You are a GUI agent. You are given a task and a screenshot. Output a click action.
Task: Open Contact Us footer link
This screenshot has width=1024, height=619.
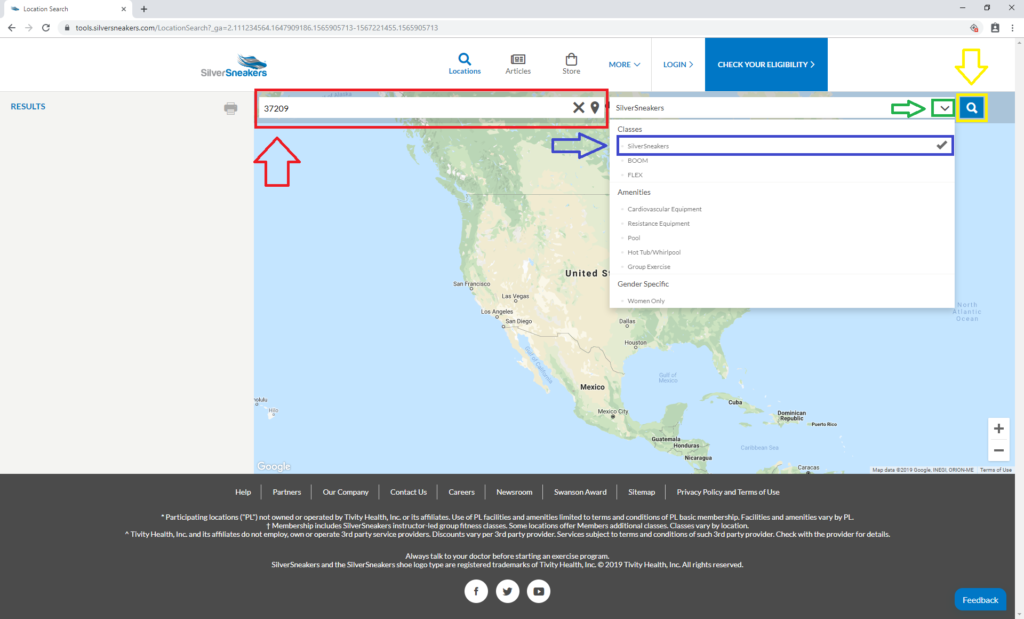click(408, 492)
